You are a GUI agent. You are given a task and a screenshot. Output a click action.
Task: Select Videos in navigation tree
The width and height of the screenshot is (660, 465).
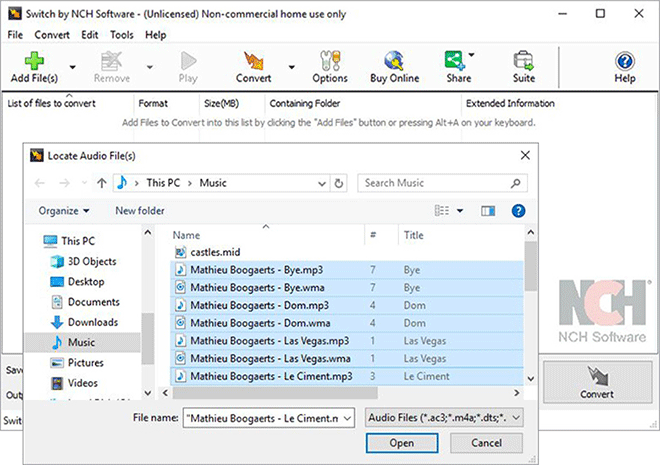click(x=74, y=383)
